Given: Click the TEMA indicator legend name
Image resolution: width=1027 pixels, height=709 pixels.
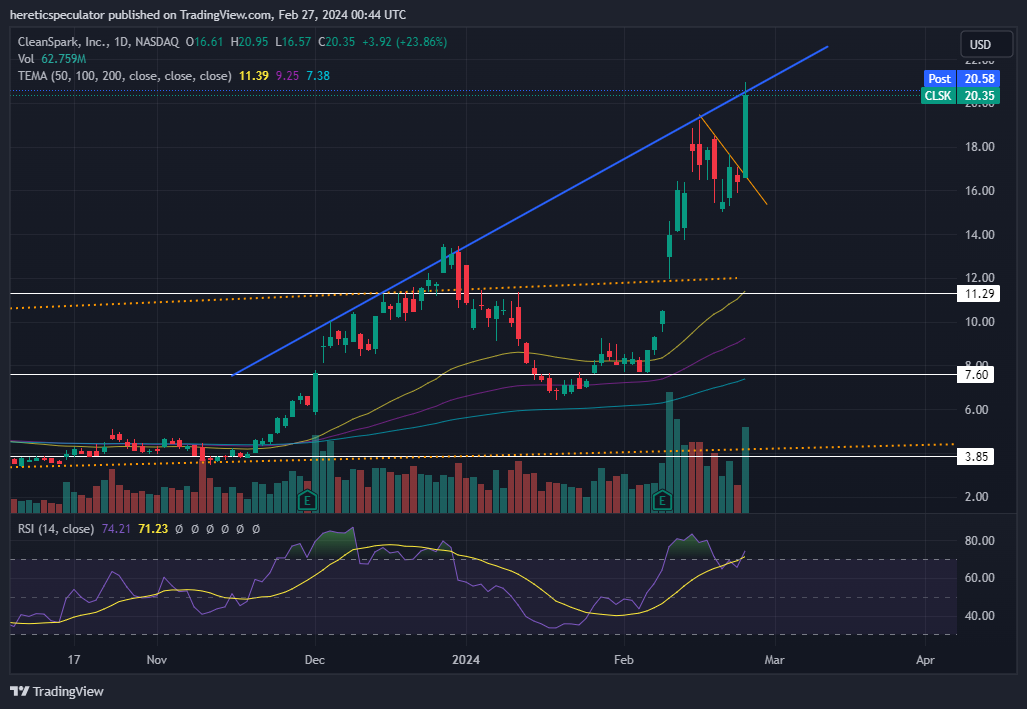Looking at the screenshot, I should (124, 76).
